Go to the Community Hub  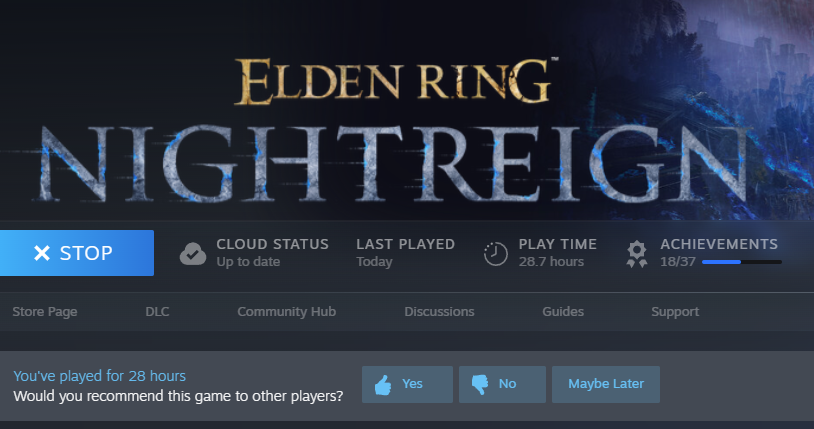pos(287,312)
